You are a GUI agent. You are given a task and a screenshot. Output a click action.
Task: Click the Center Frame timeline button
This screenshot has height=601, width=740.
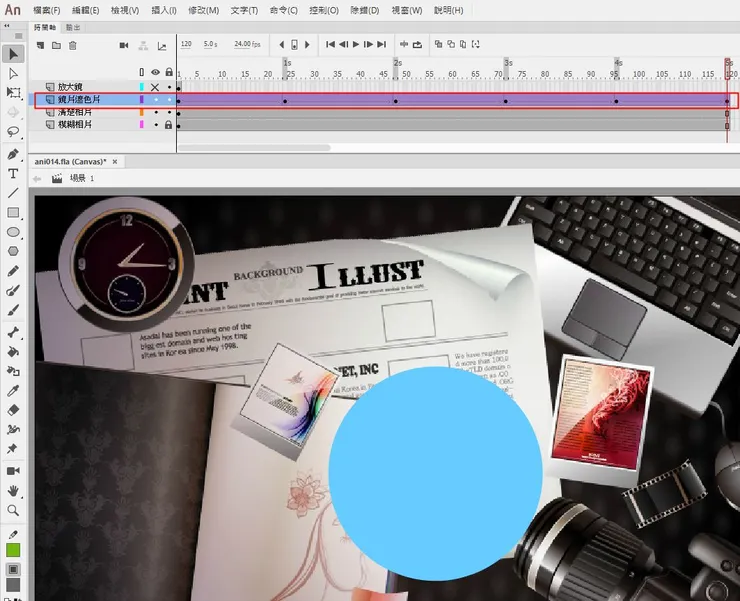point(404,44)
